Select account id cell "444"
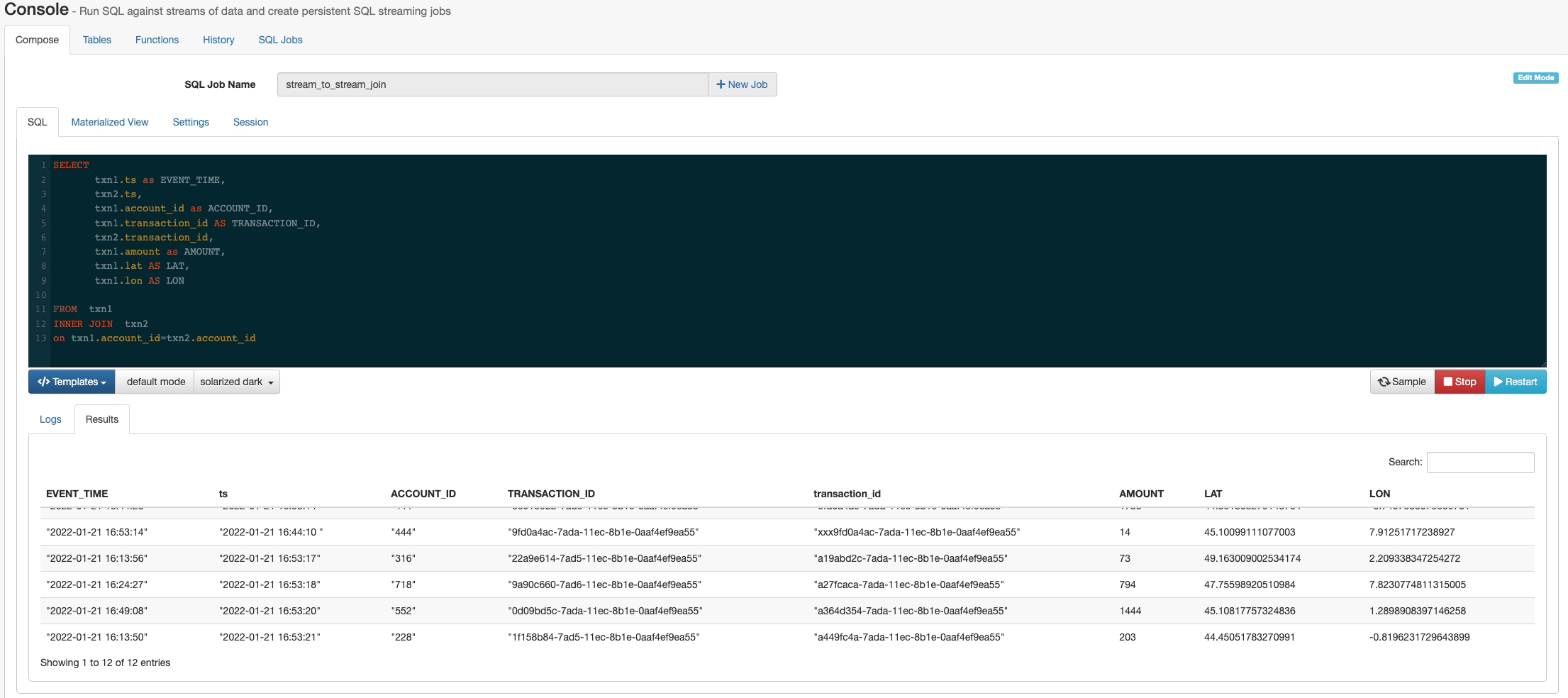Viewport: 1568px width, 698px height. (403, 532)
